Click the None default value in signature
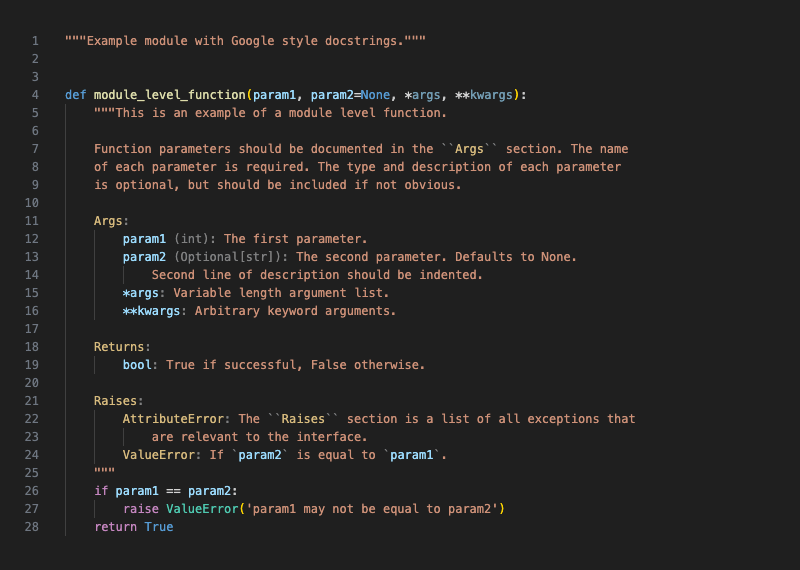The width and height of the screenshot is (800, 570). pos(375,95)
